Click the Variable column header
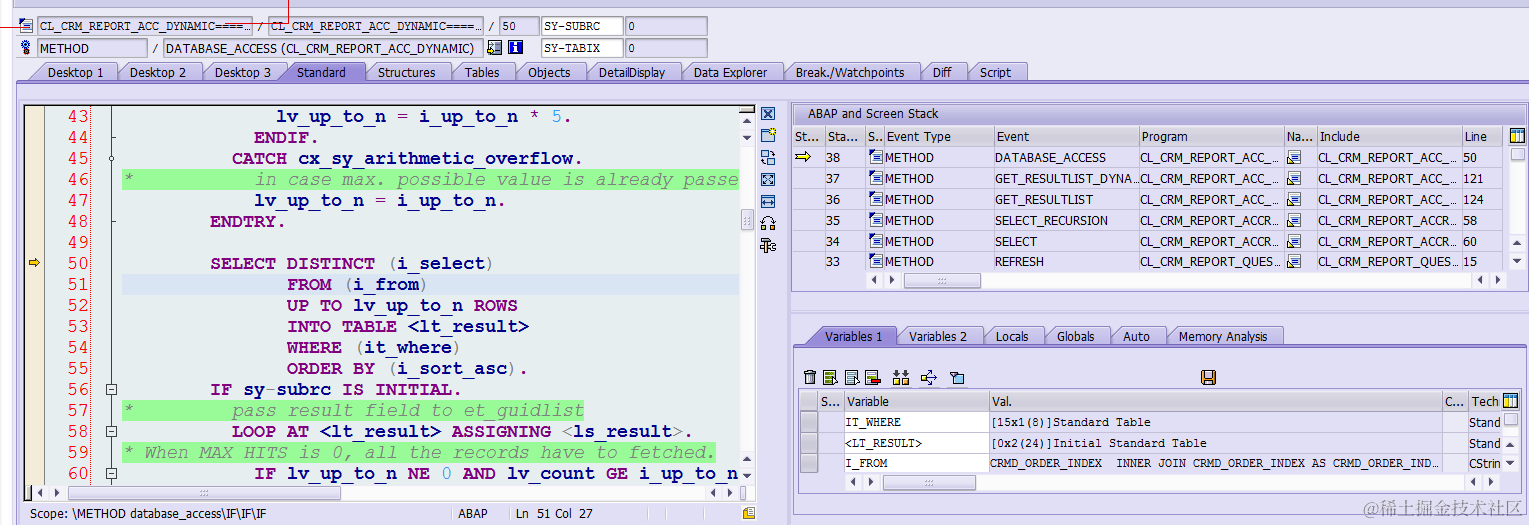The height and width of the screenshot is (525, 1529). point(917,401)
